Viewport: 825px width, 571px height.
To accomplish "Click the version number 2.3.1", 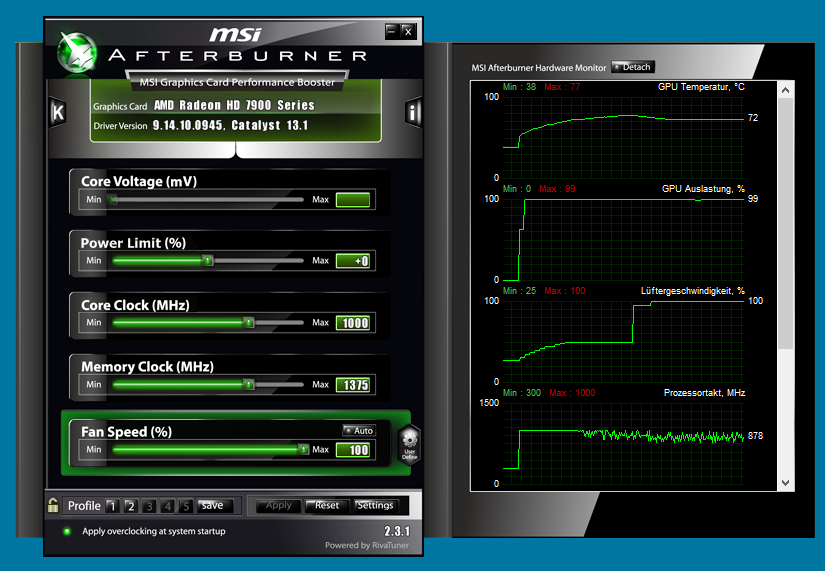I will tap(397, 531).
